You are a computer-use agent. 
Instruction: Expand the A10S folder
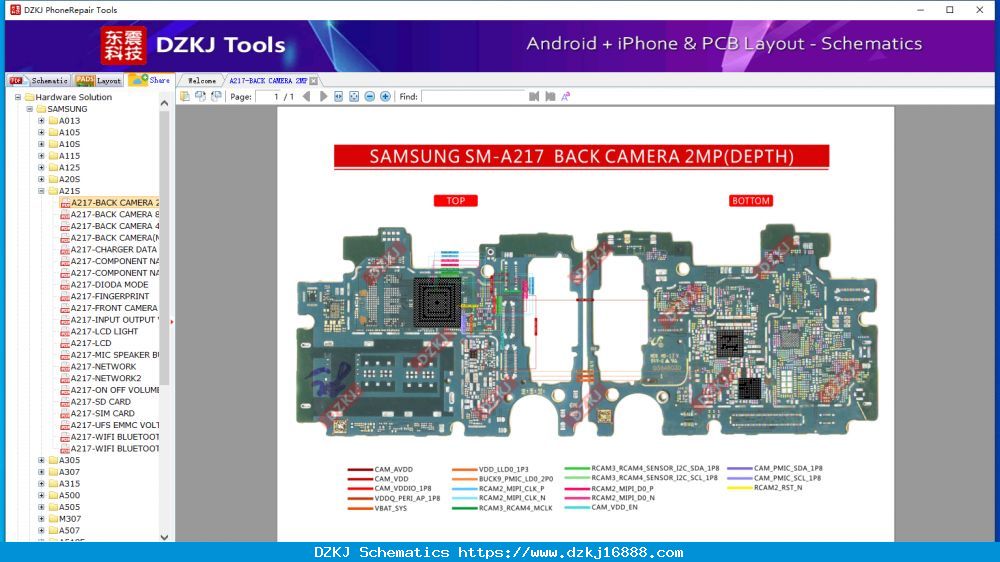(41, 144)
